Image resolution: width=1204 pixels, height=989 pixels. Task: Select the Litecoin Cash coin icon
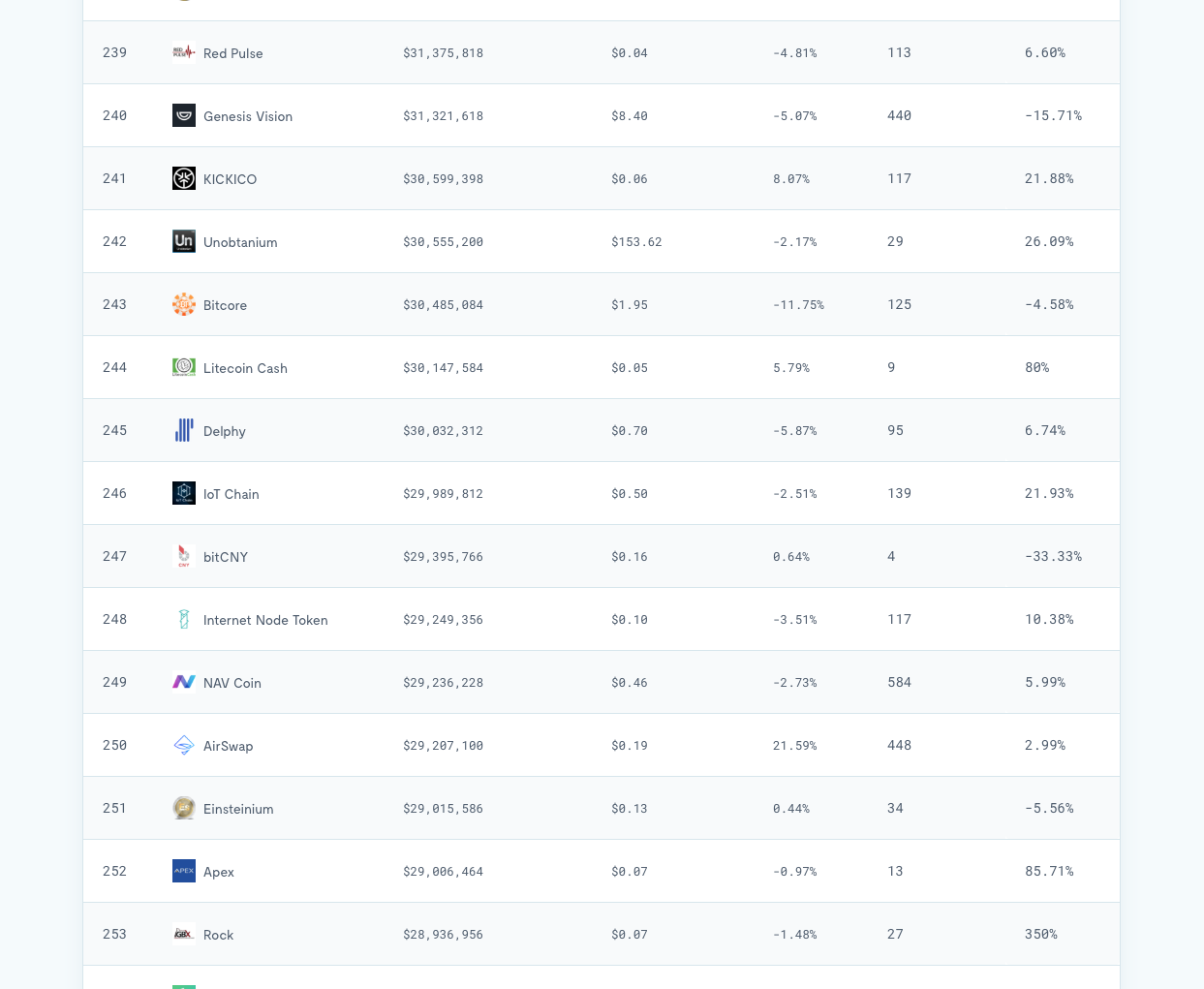184,367
